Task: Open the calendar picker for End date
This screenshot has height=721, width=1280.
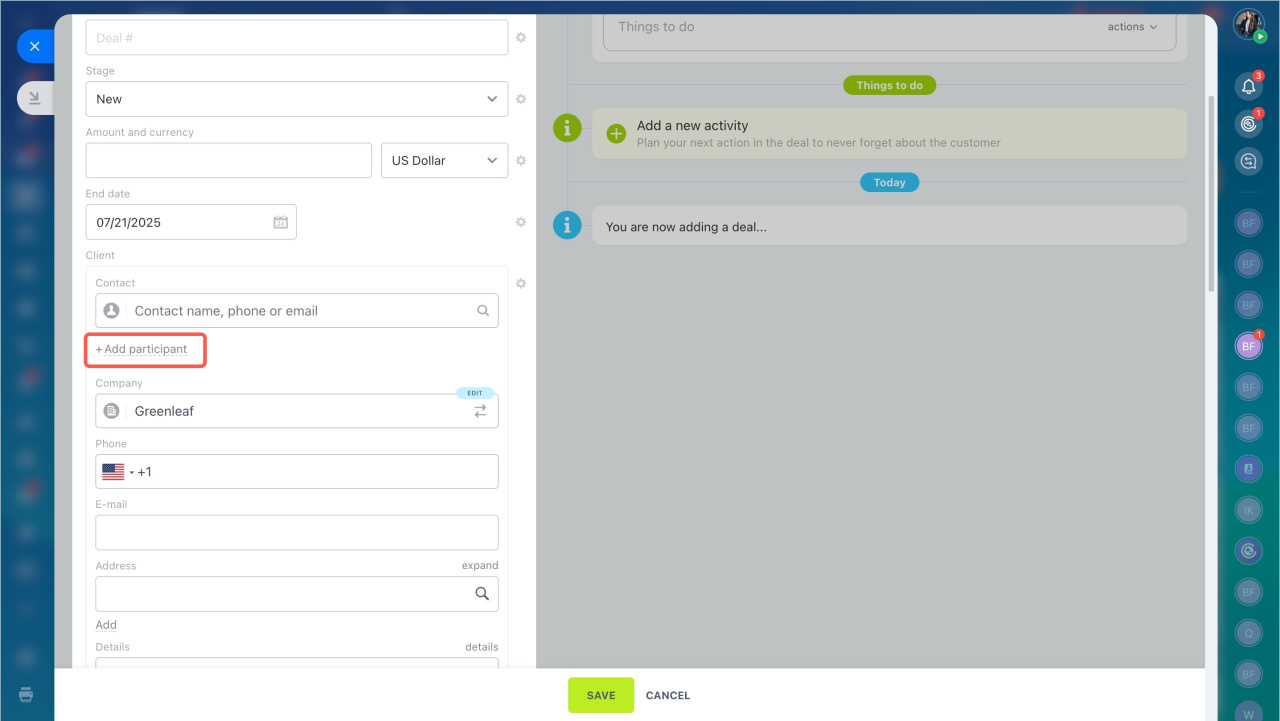Action: click(281, 223)
